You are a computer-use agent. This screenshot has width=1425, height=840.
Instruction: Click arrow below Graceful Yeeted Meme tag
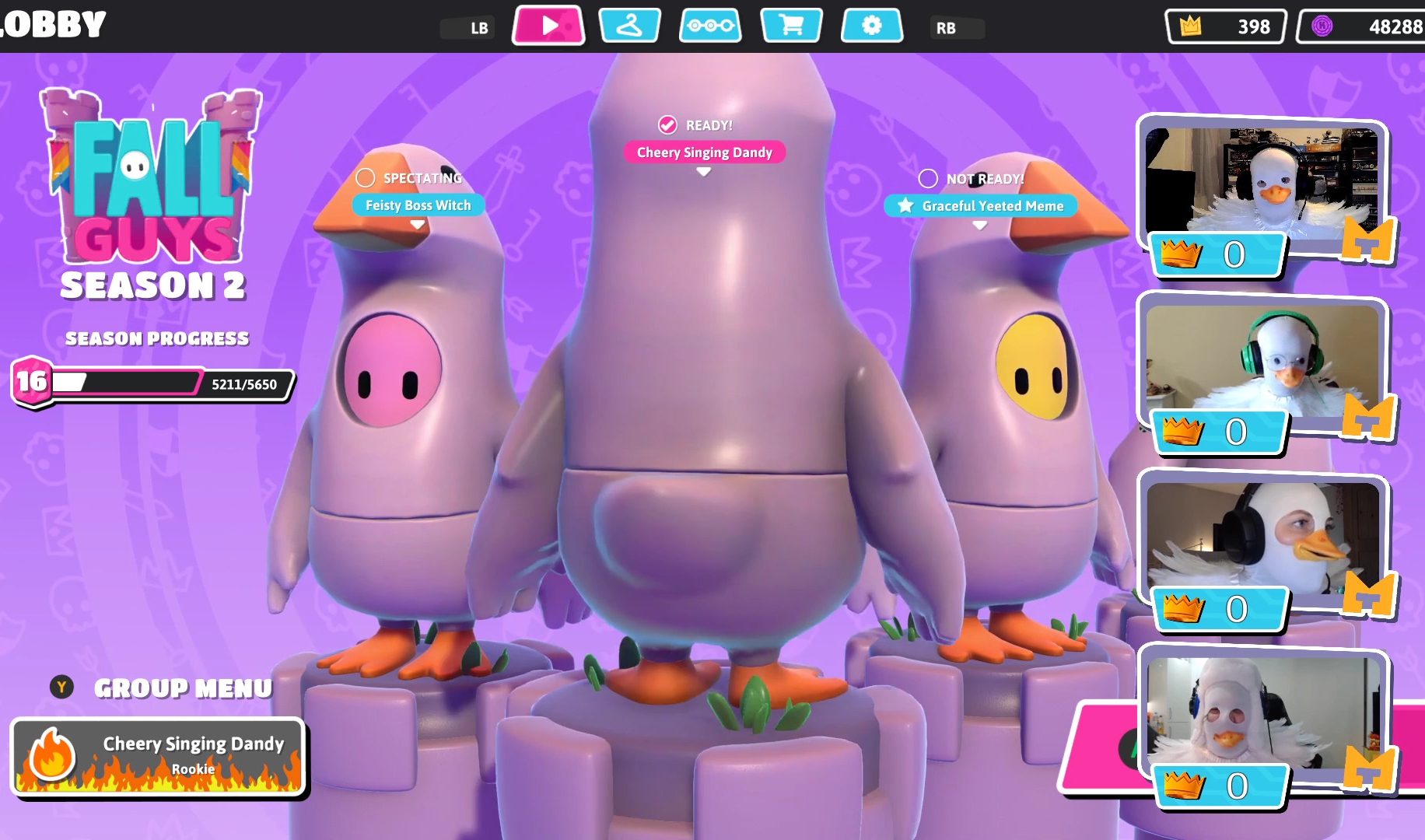[x=980, y=226]
